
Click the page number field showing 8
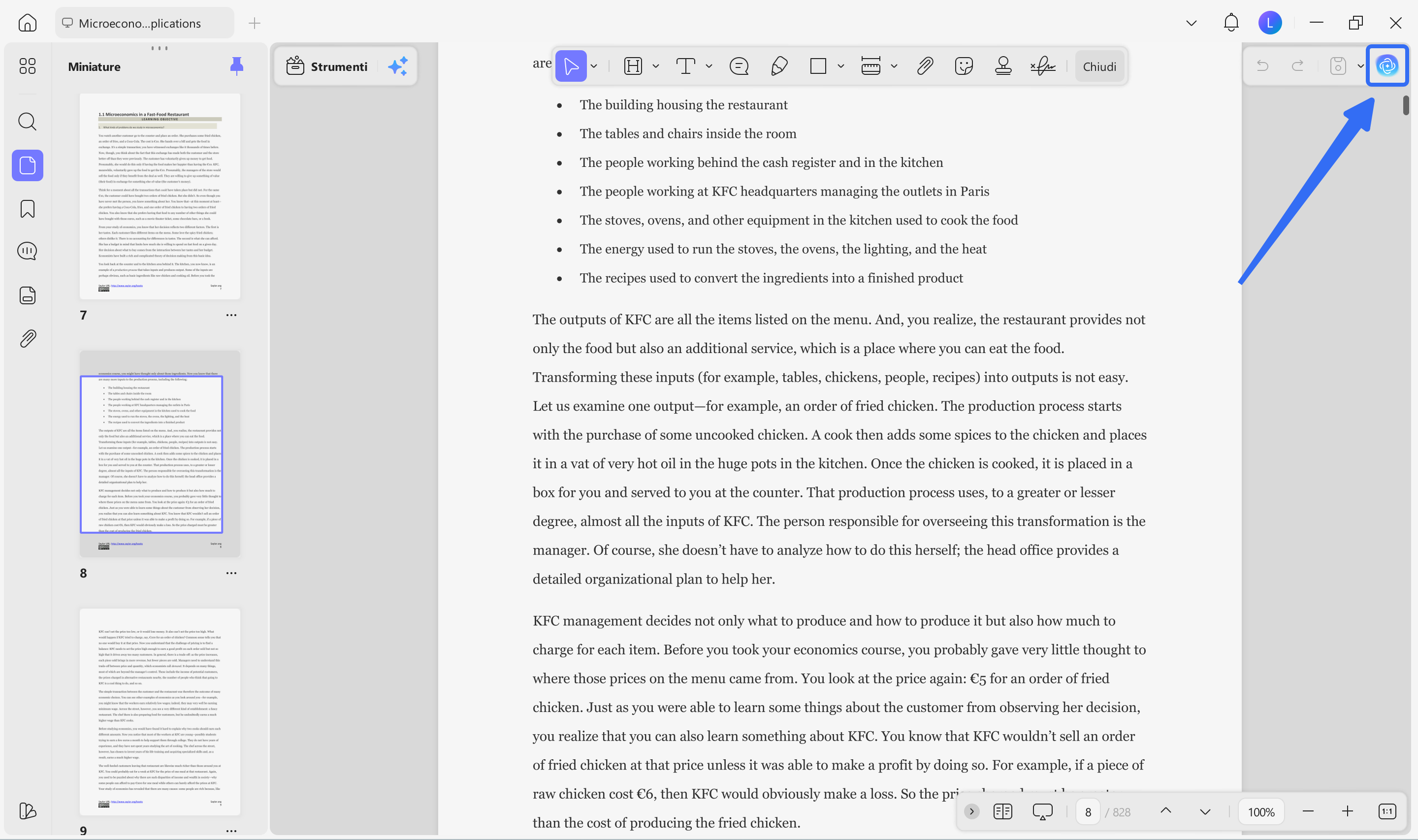click(x=1088, y=812)
